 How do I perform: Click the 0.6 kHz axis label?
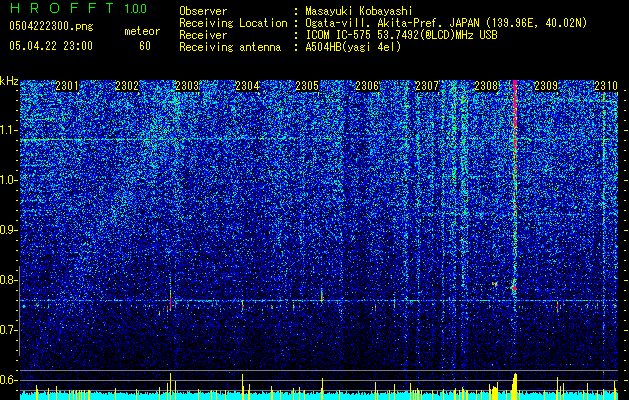pyautogui.click(x=9, y=380)
